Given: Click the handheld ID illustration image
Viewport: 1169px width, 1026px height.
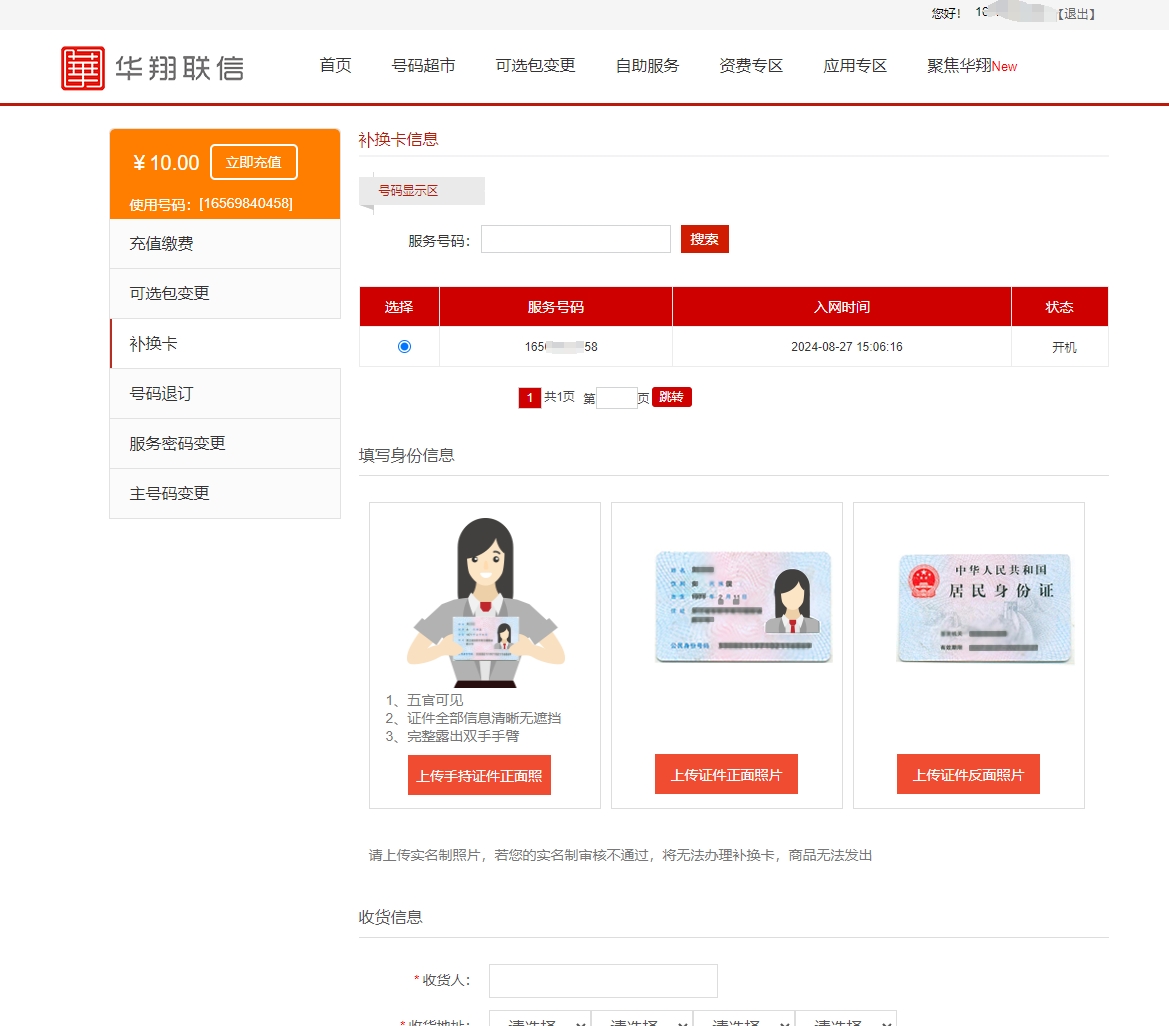Looking at the screenshot, I should [x=485, y=602].
